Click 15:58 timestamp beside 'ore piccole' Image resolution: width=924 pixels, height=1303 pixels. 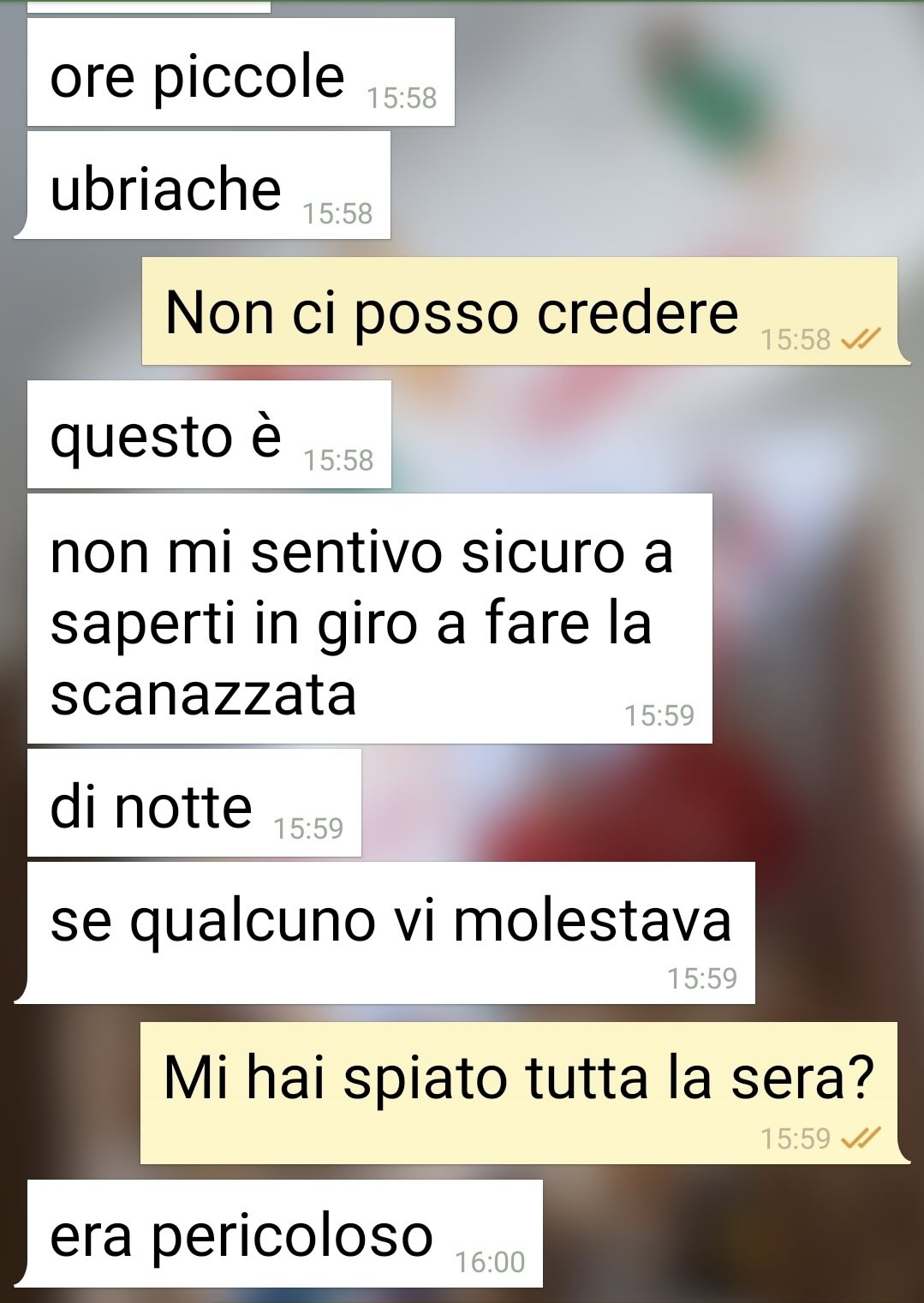[x=402, y=99]
